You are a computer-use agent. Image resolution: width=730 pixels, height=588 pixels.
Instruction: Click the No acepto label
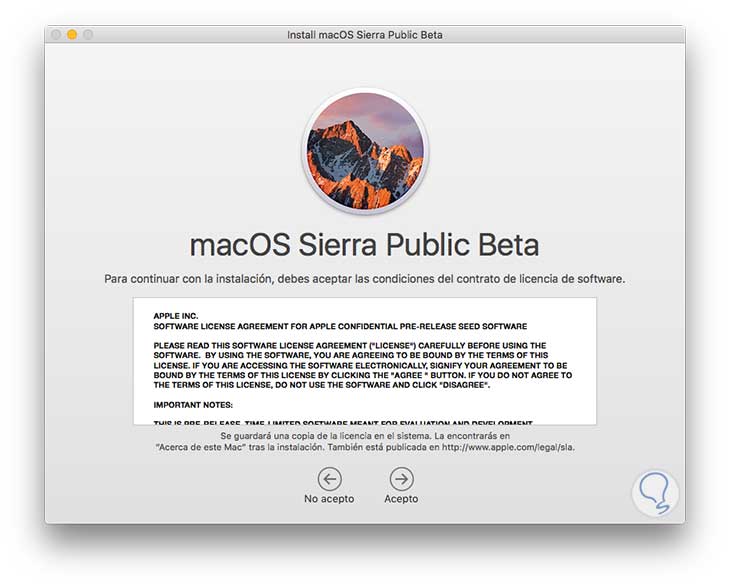[x=329, y=499]
